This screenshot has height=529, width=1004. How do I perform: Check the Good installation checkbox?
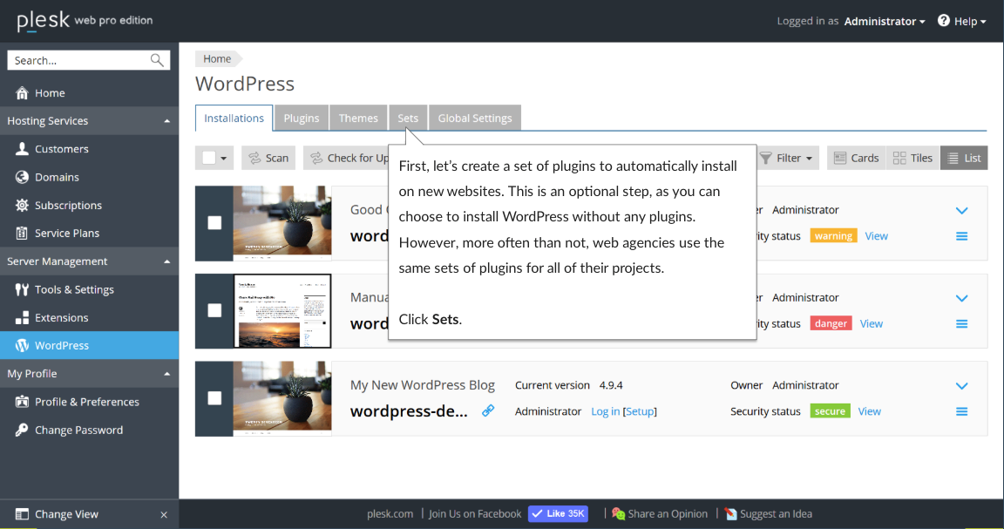pos(215,223)
